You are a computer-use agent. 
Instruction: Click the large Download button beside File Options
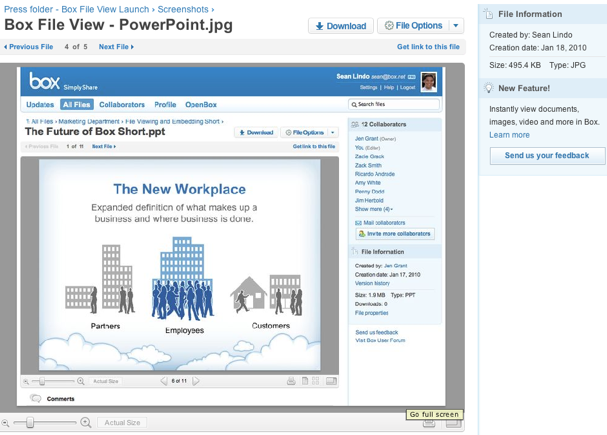point(341,26)
